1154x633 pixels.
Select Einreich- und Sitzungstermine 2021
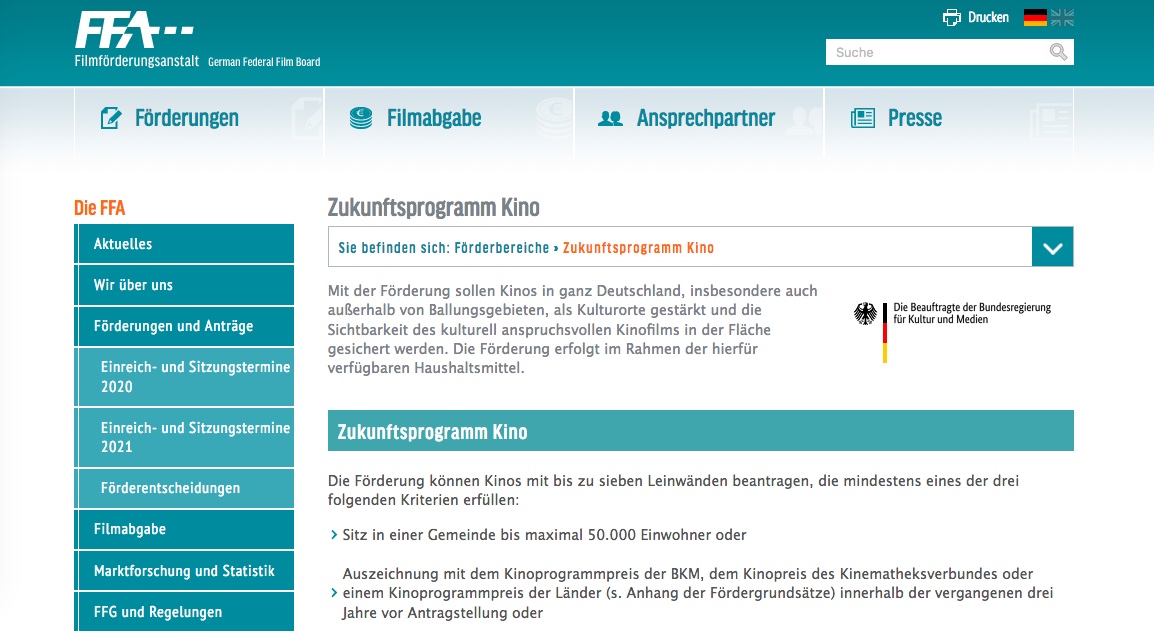tap(195, 437)
